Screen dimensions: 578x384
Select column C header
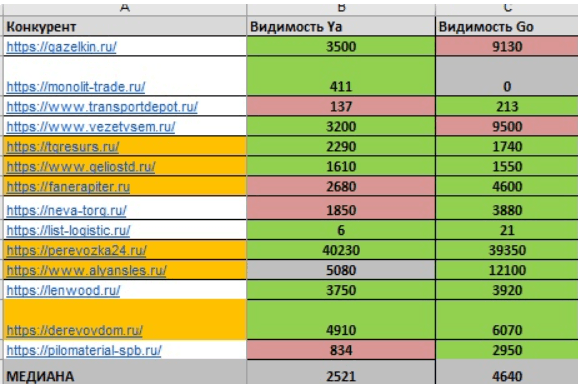coord(507,8)
